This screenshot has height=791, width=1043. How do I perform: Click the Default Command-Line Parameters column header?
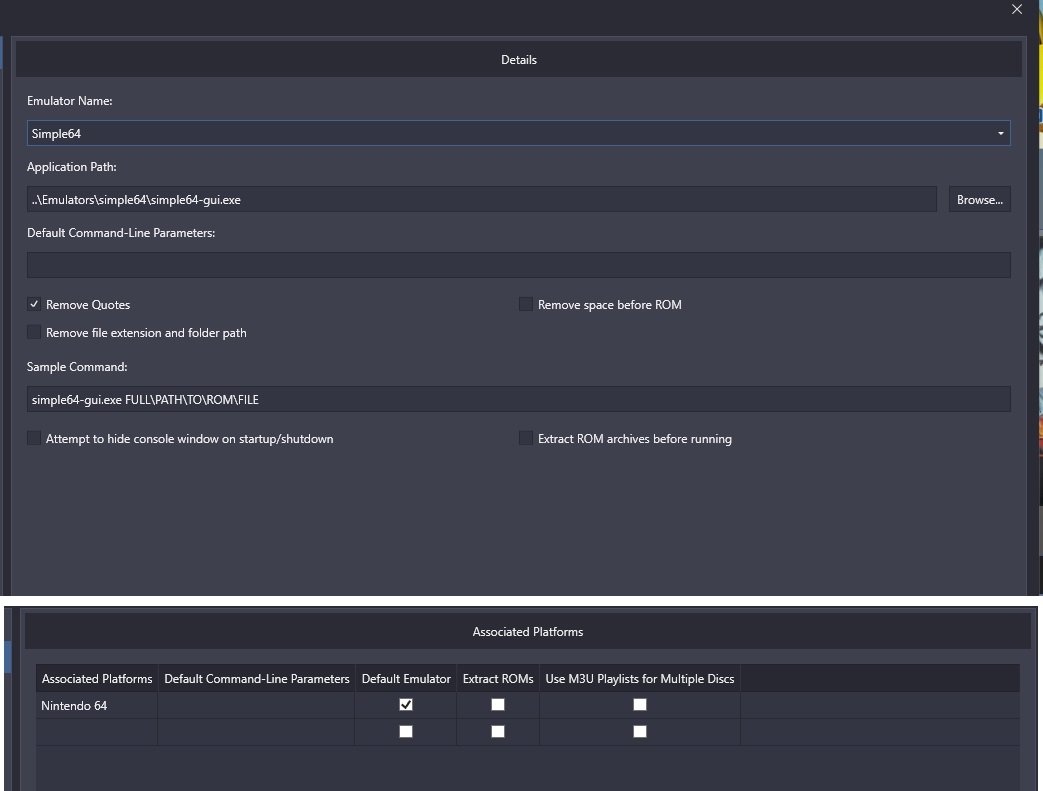pos(257,679)
